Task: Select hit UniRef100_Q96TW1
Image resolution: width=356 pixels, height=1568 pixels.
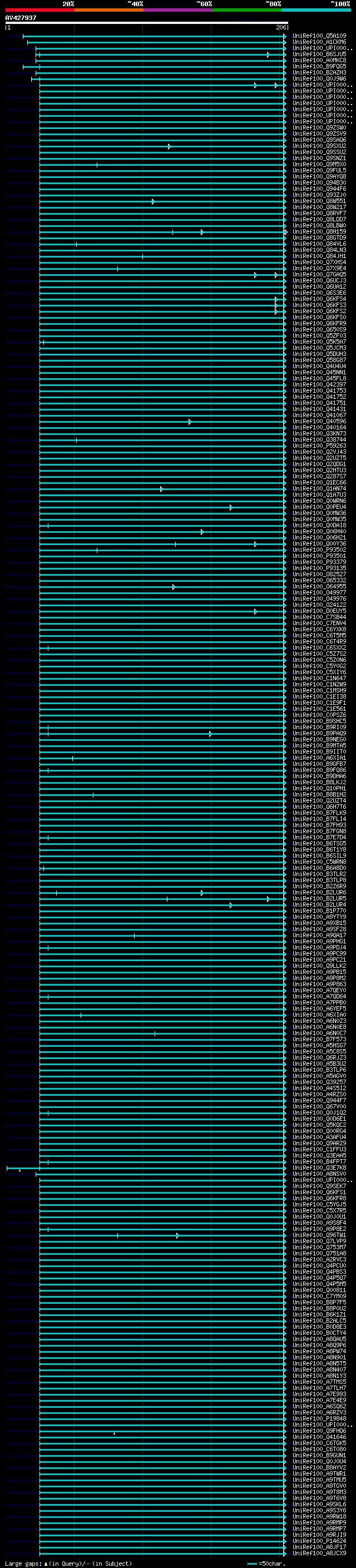Action: point(319,1235)
